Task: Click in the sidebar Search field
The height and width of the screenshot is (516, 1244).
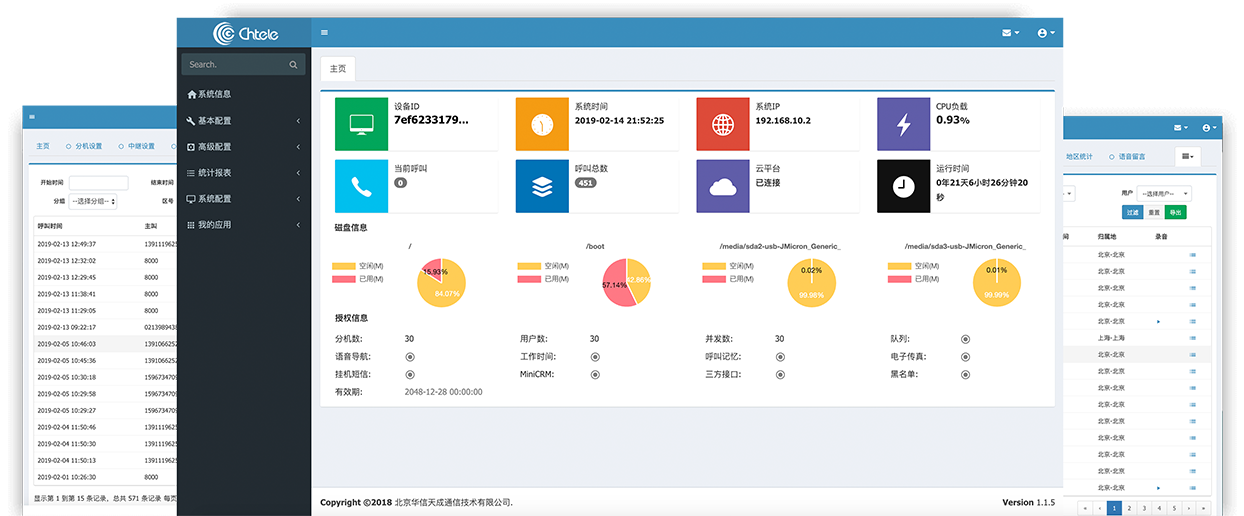Action: pyautogui.click(x=235, y=65)
